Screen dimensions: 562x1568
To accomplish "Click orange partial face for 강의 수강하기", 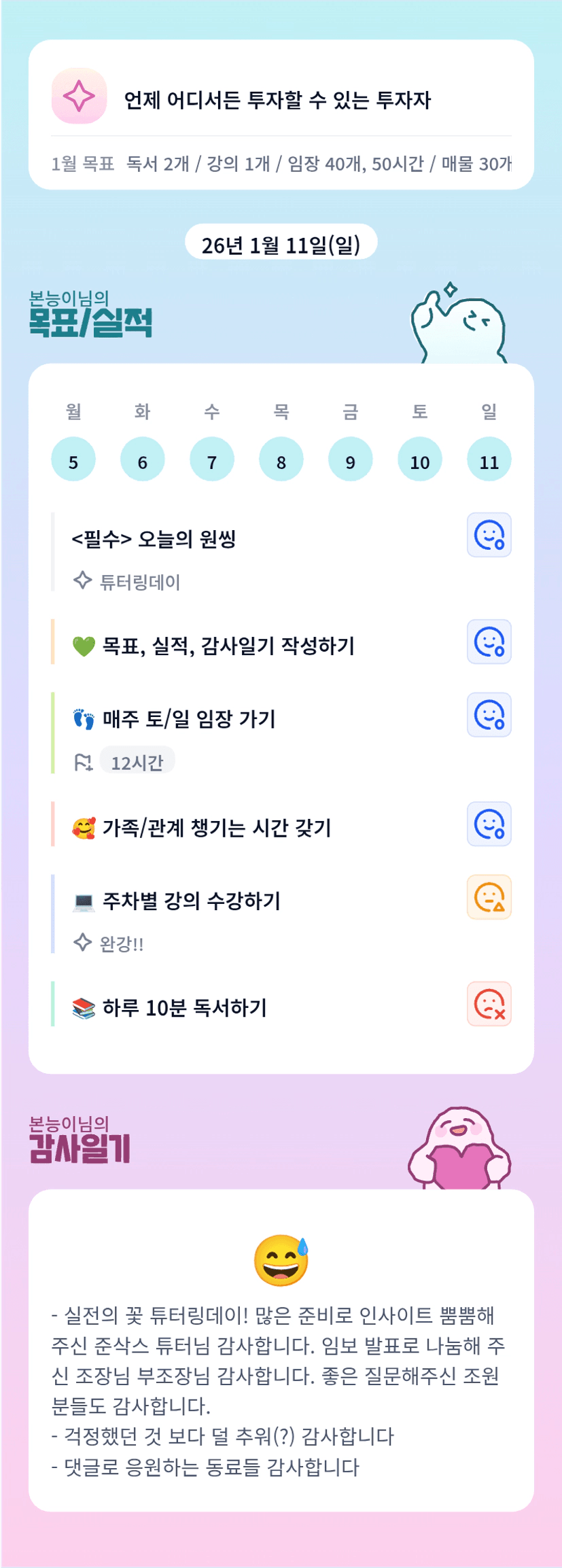I will [x=489, y=897].
